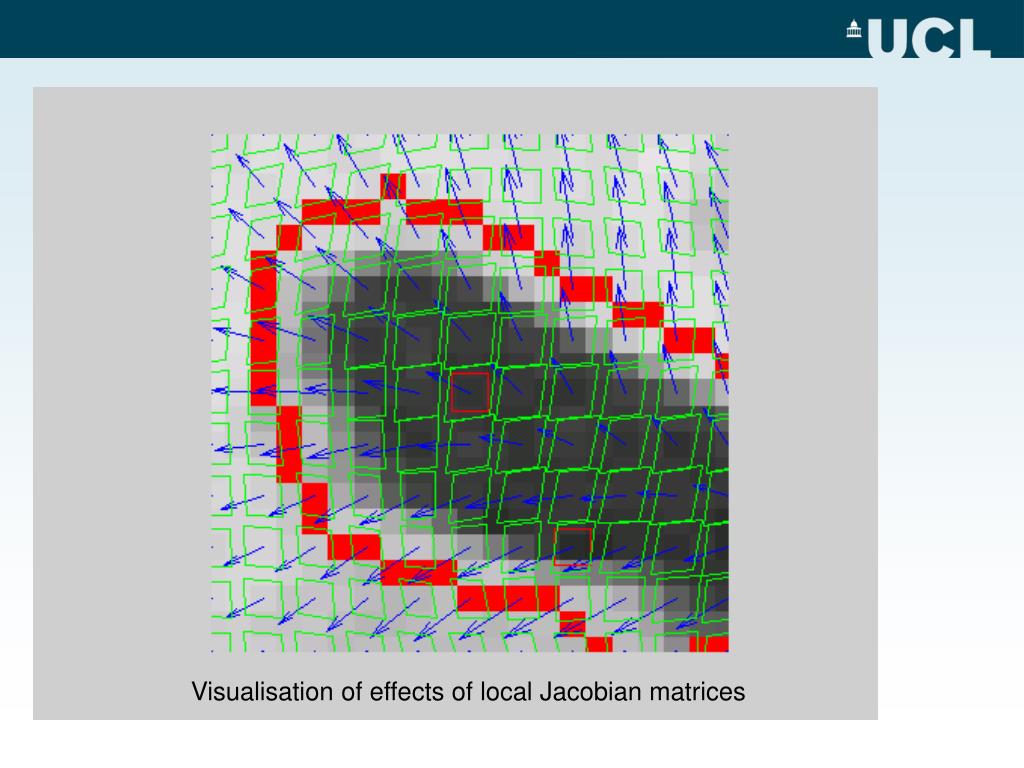1024x768 pixels.
Task: Click the caption "Visualisation of effects of local Jacobian matrices"
Action: tap(468, 692)
